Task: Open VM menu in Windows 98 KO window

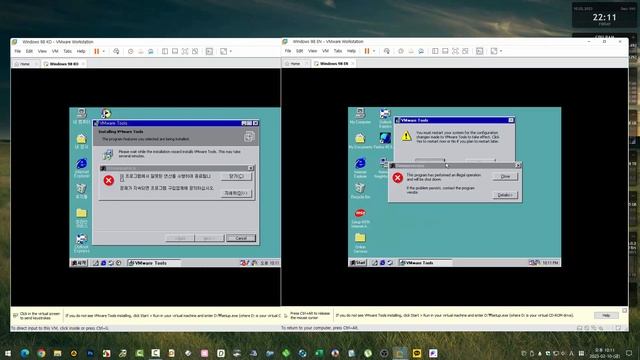Action: 55,51
